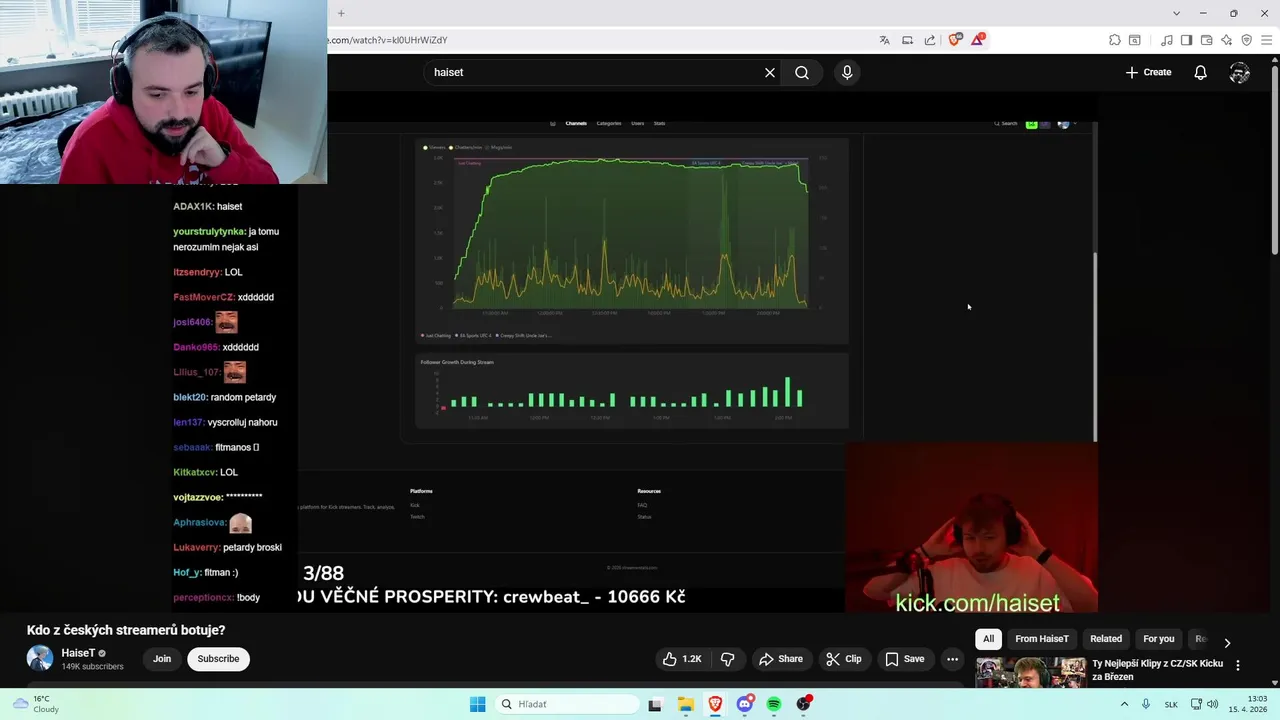The height and width of the screenshot is (720, 1280).
Task: Click the system tray network icon
Action: [x=1196, y=704]
